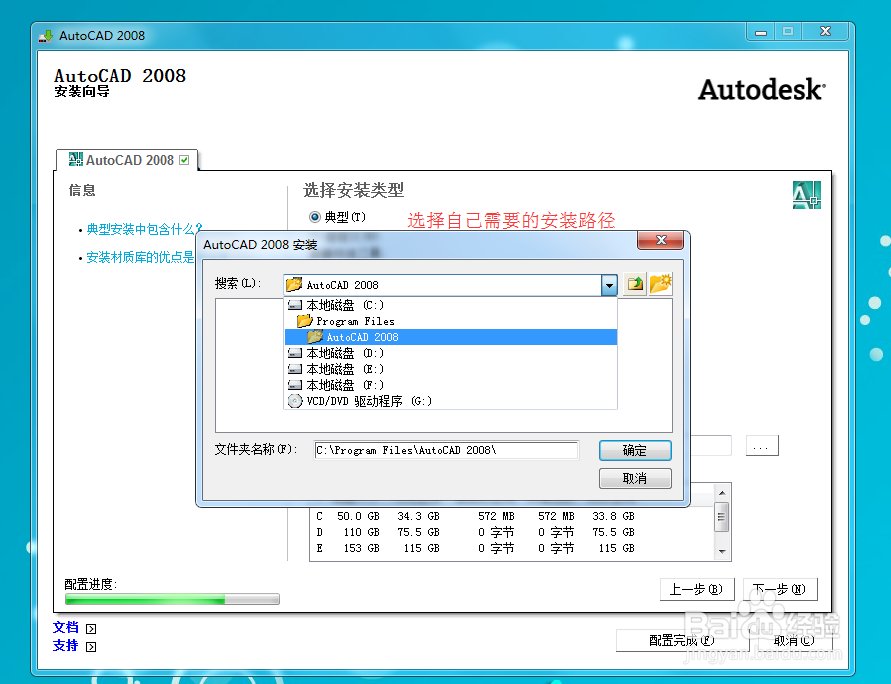Create a new folder via toolbar icon
Screen dimensions: 891x684
(660, 283)
